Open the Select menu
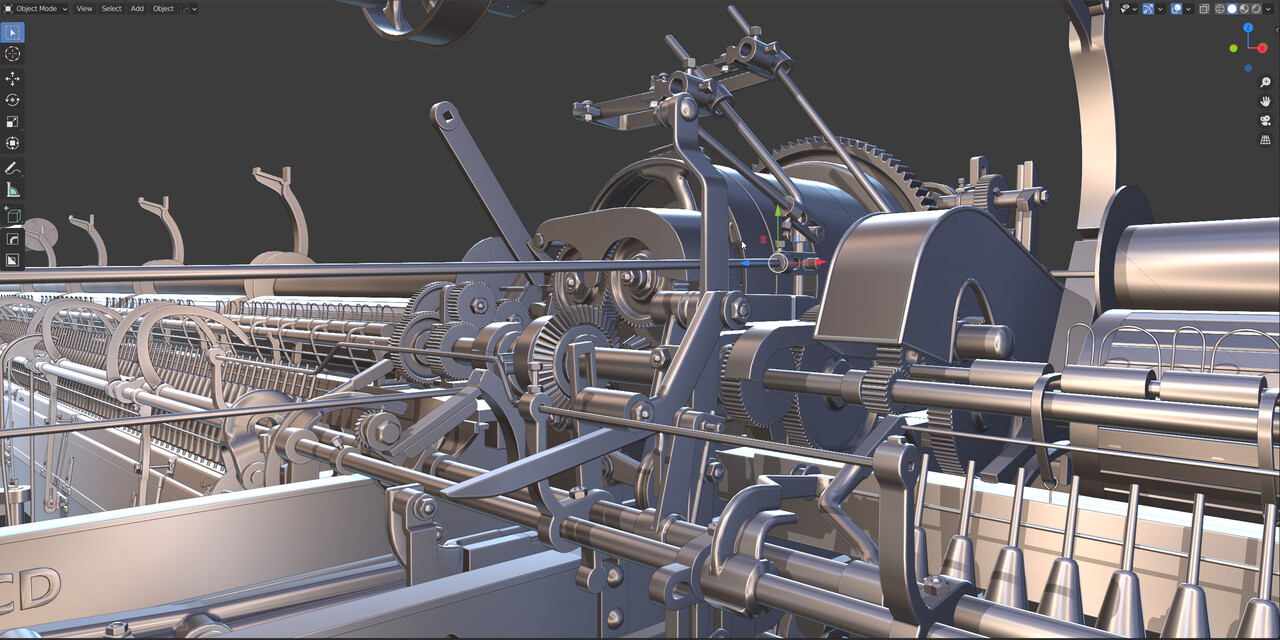The width and height of the screenshot is (1280, 640). pyautogui.click(x=111, y=8)
